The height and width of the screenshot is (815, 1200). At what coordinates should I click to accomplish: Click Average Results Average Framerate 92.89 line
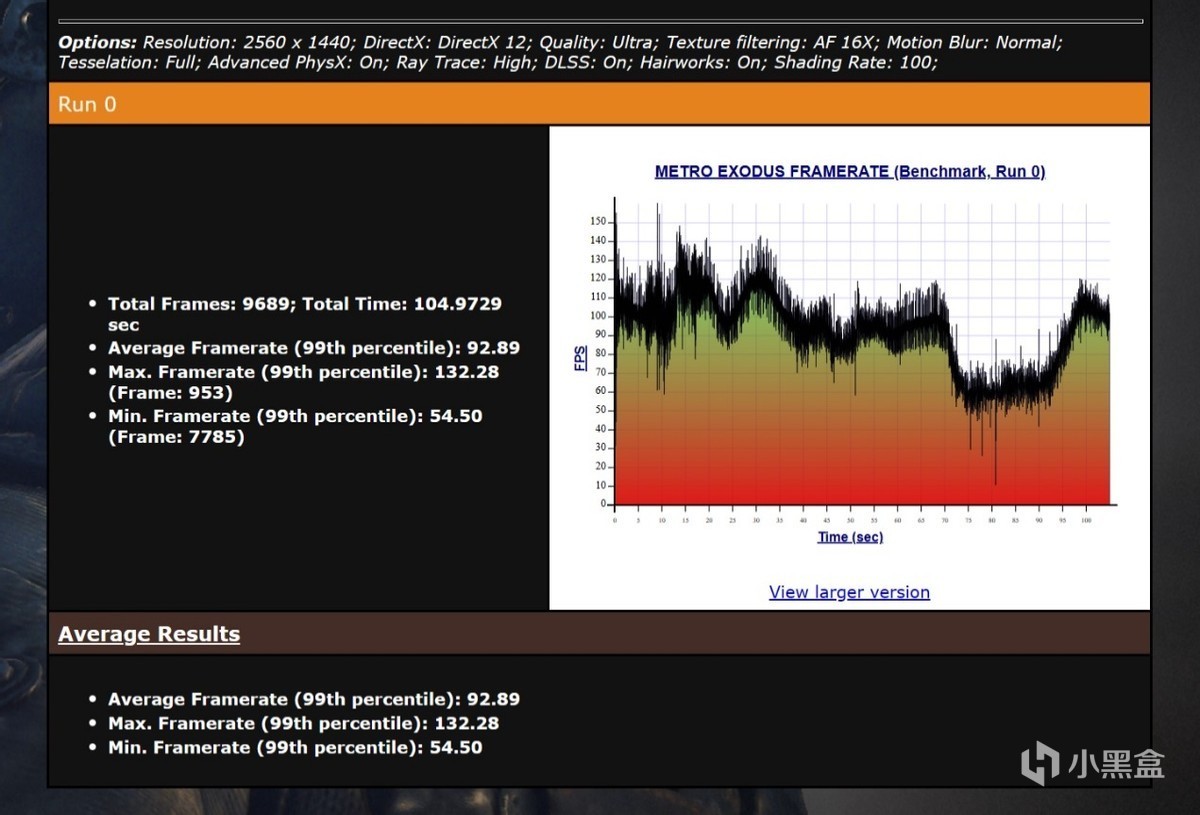pyautogui.click(x=314, y=699)
